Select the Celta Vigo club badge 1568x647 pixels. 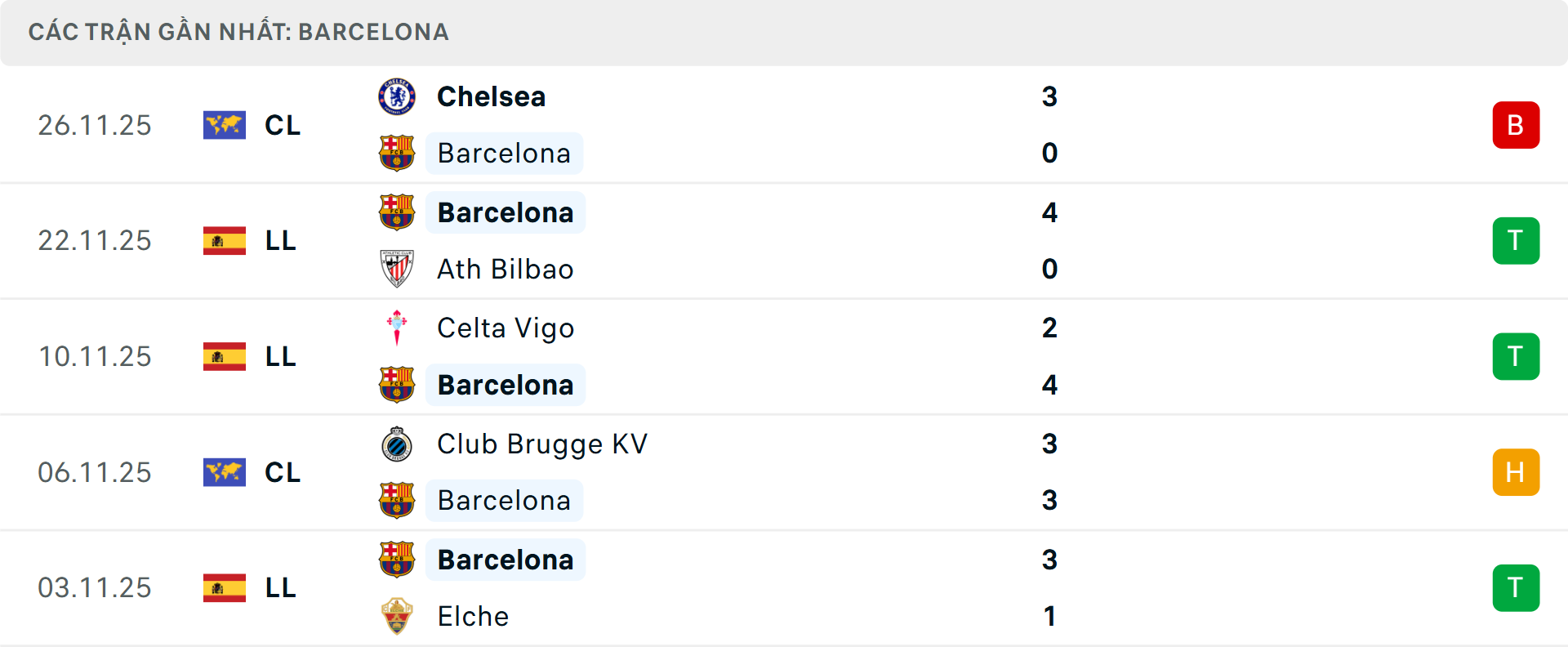[x=398, y=328]
